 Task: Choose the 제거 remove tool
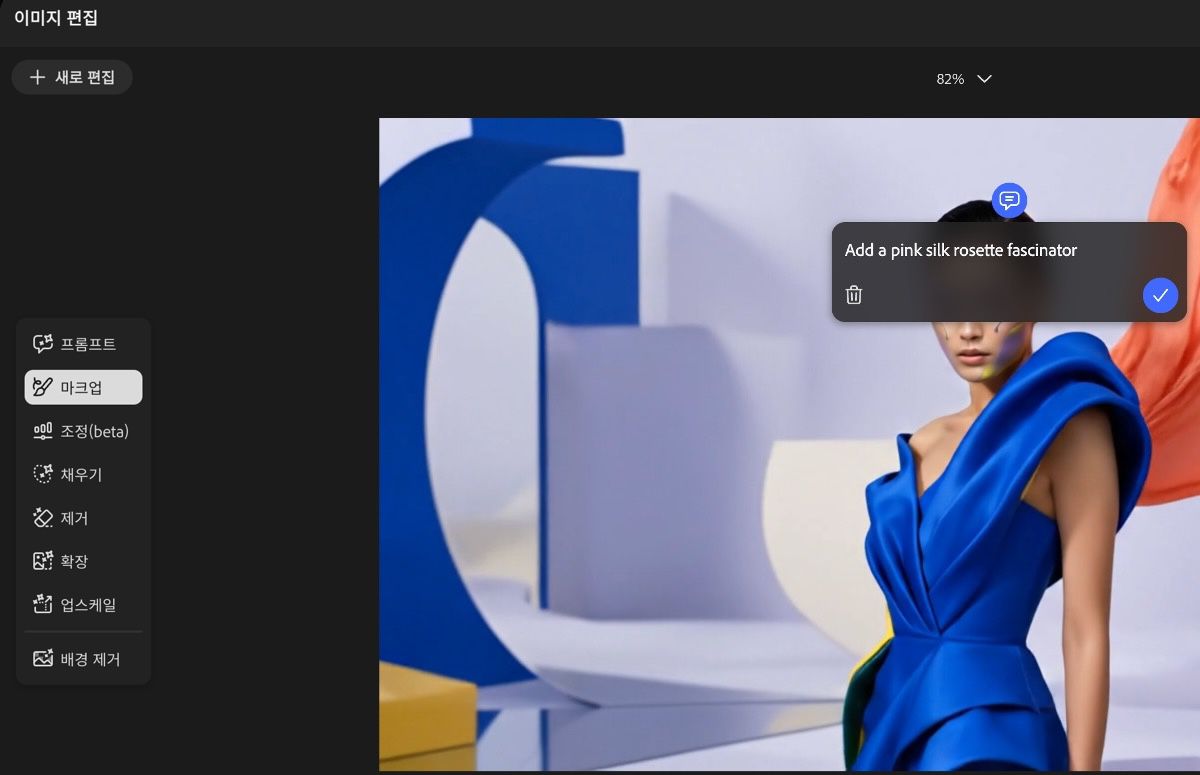point(84,518)
